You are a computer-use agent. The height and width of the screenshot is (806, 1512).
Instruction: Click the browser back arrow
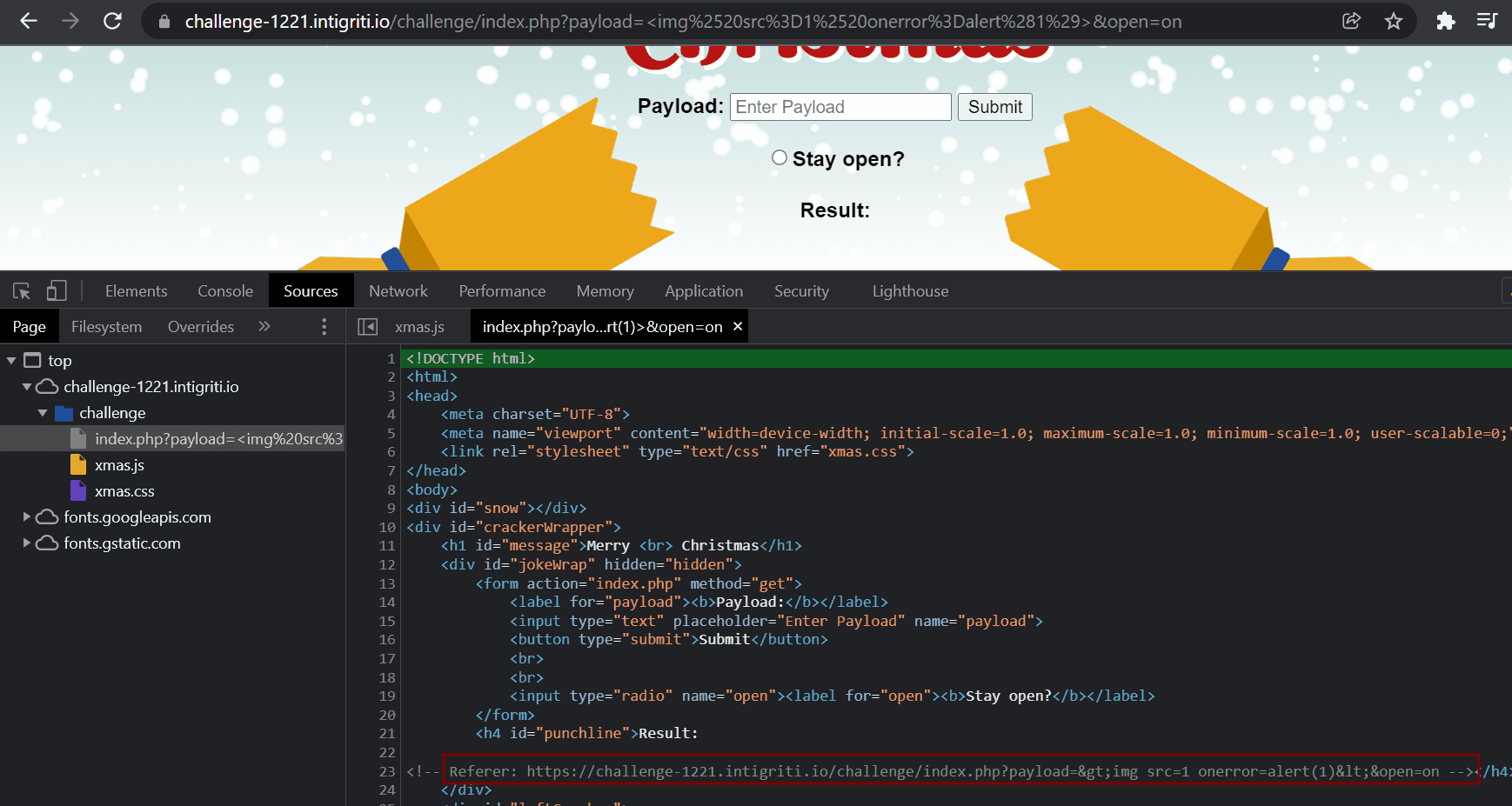coord(29,21)
